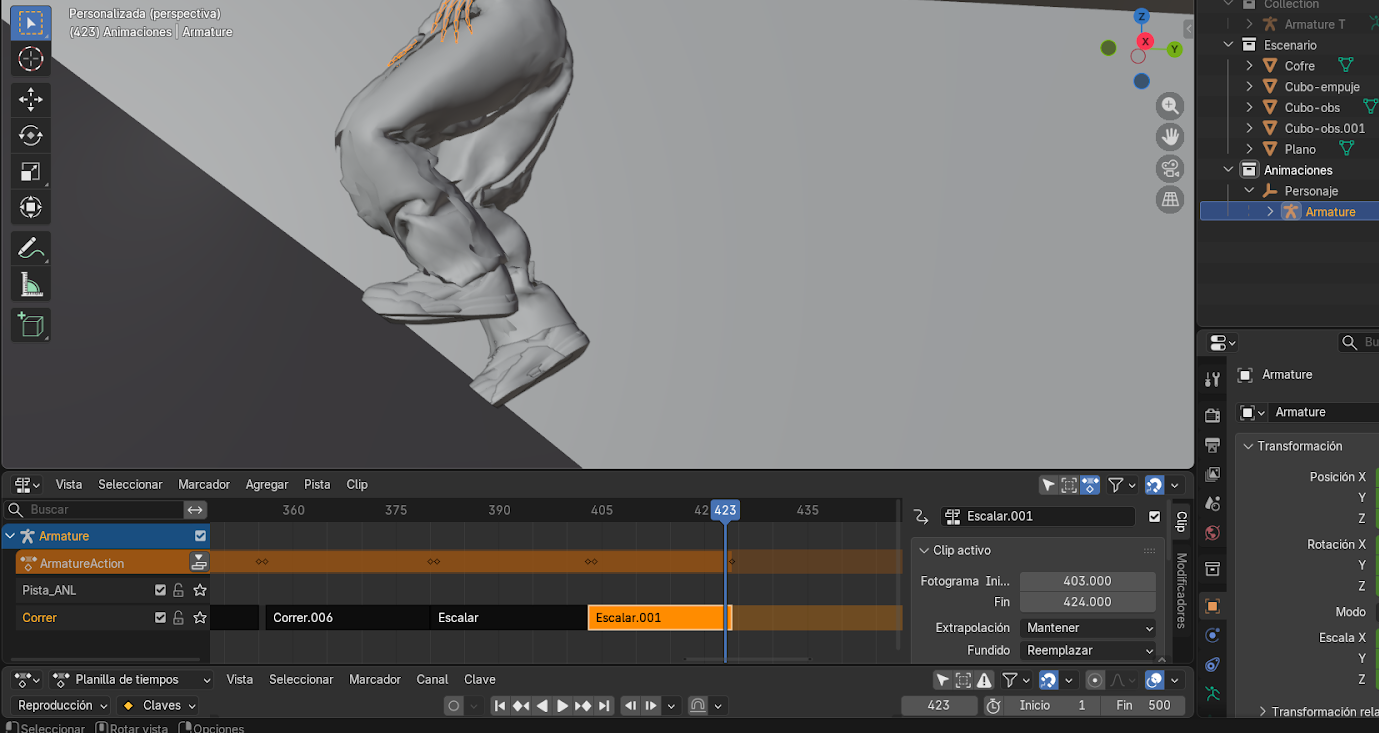Pick the Add Cube tool

pos(30,325)
